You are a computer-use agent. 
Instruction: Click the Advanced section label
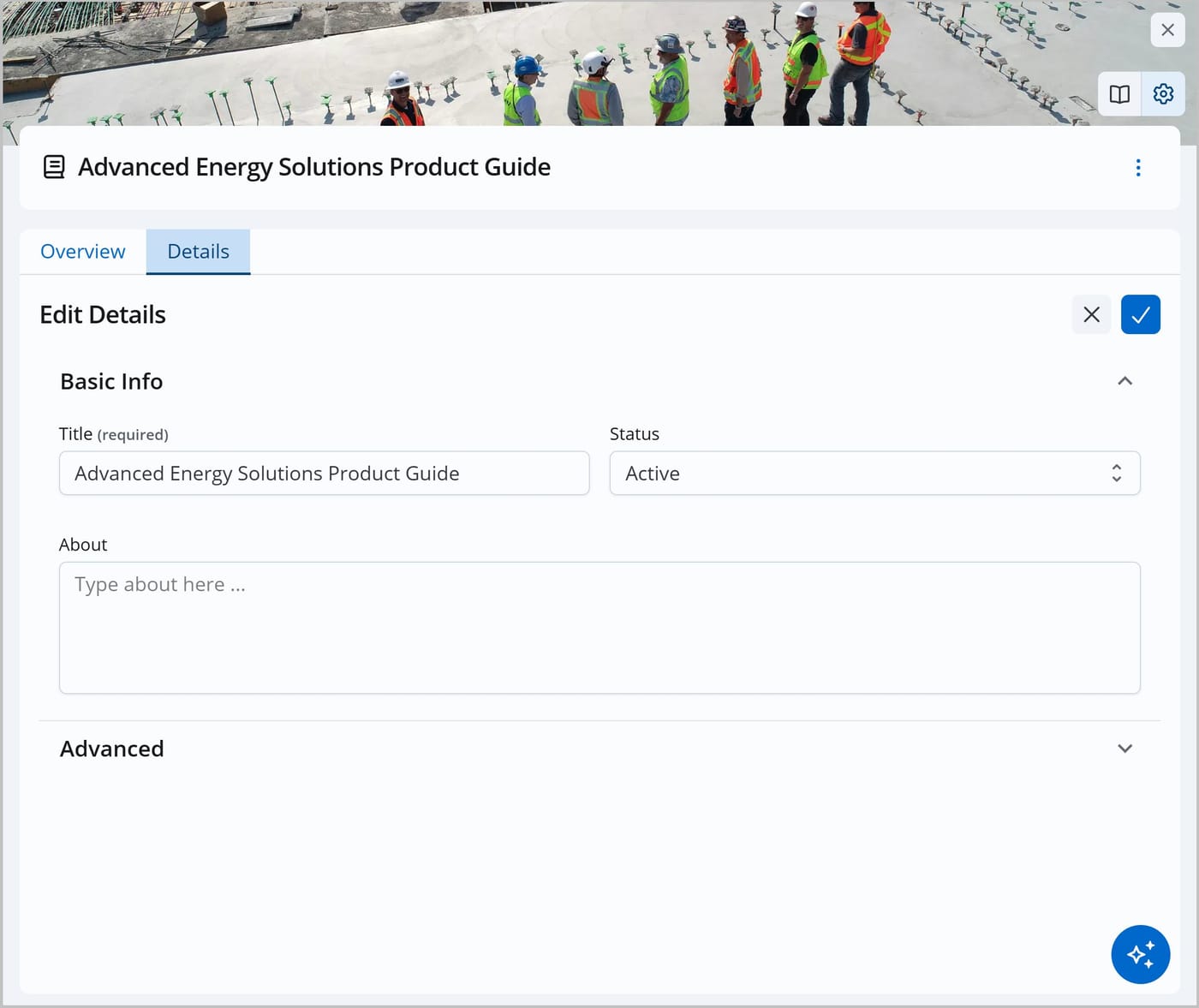click(x=112, y=749)
